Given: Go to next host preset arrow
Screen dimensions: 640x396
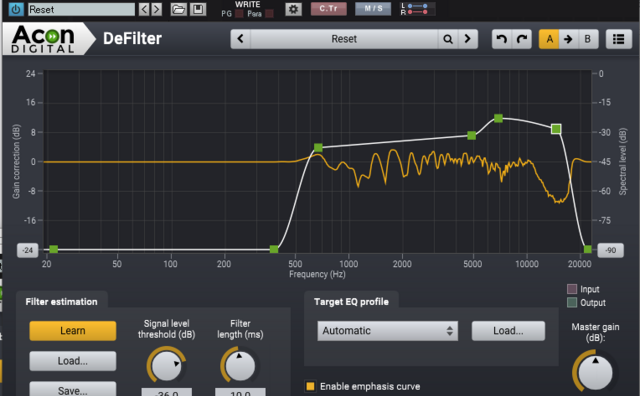Looking at the screenshot, I should [156, 9].
